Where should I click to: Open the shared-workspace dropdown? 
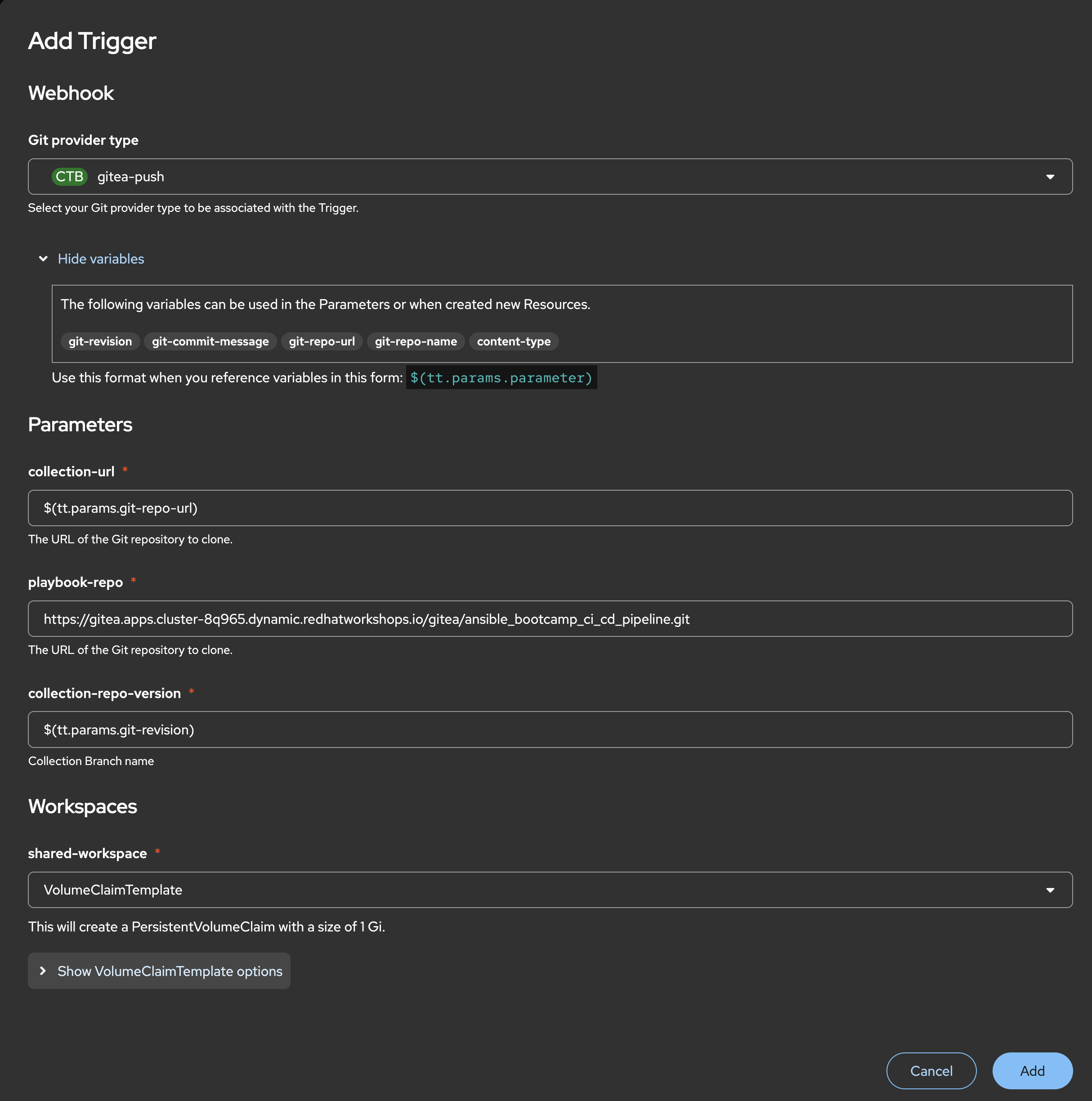[550, 890]
